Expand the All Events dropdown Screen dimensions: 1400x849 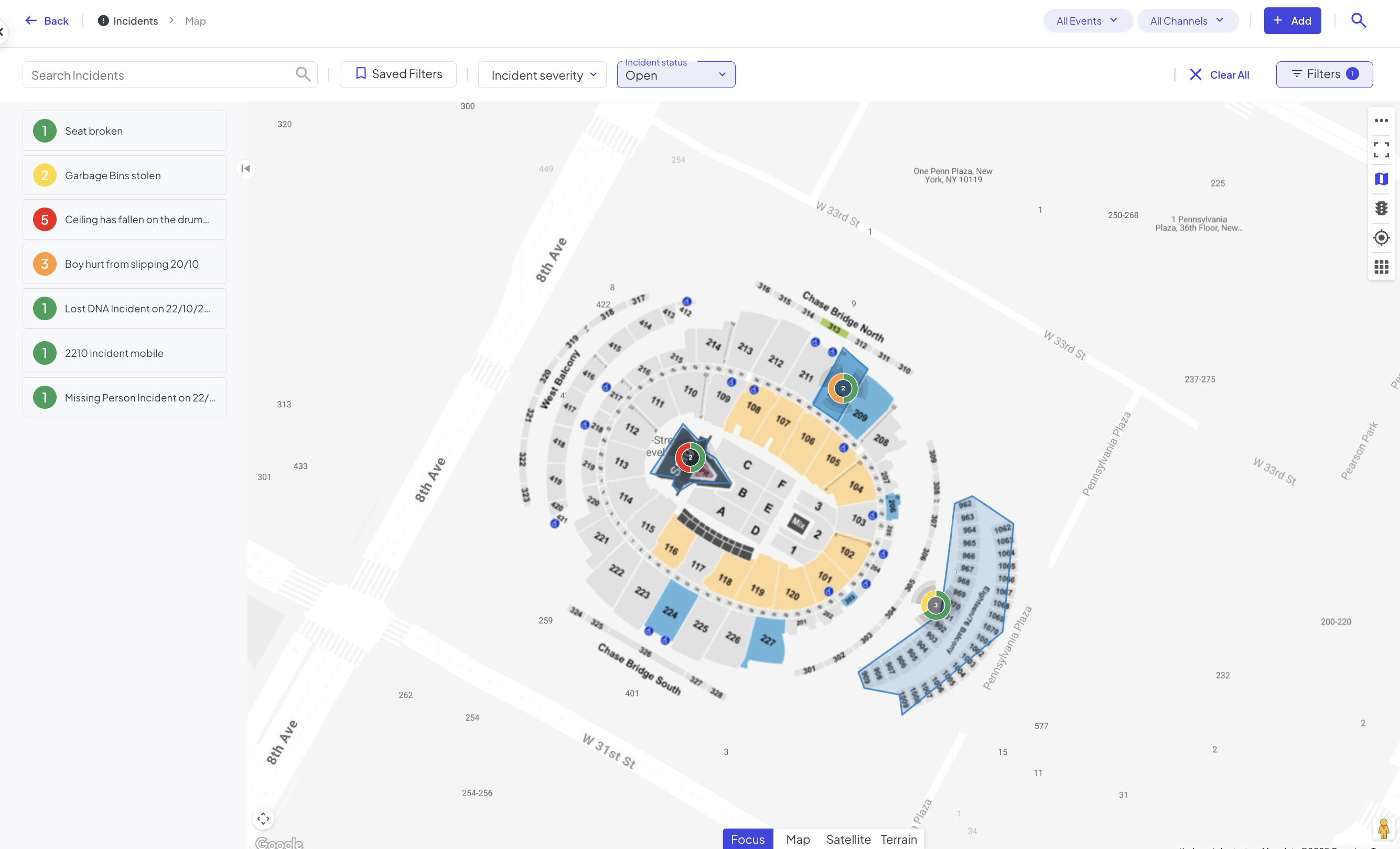coord(1087,21)
